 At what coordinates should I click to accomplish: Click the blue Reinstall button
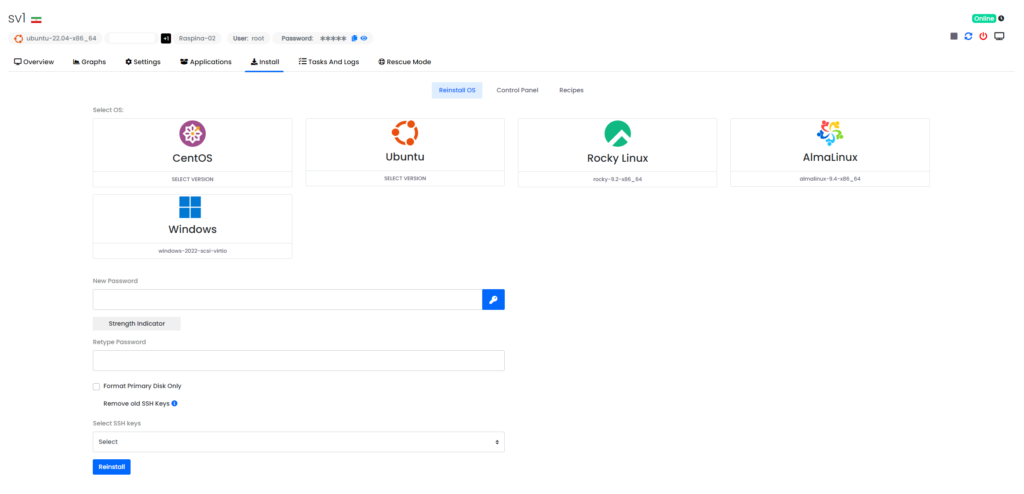pos(112,467)
